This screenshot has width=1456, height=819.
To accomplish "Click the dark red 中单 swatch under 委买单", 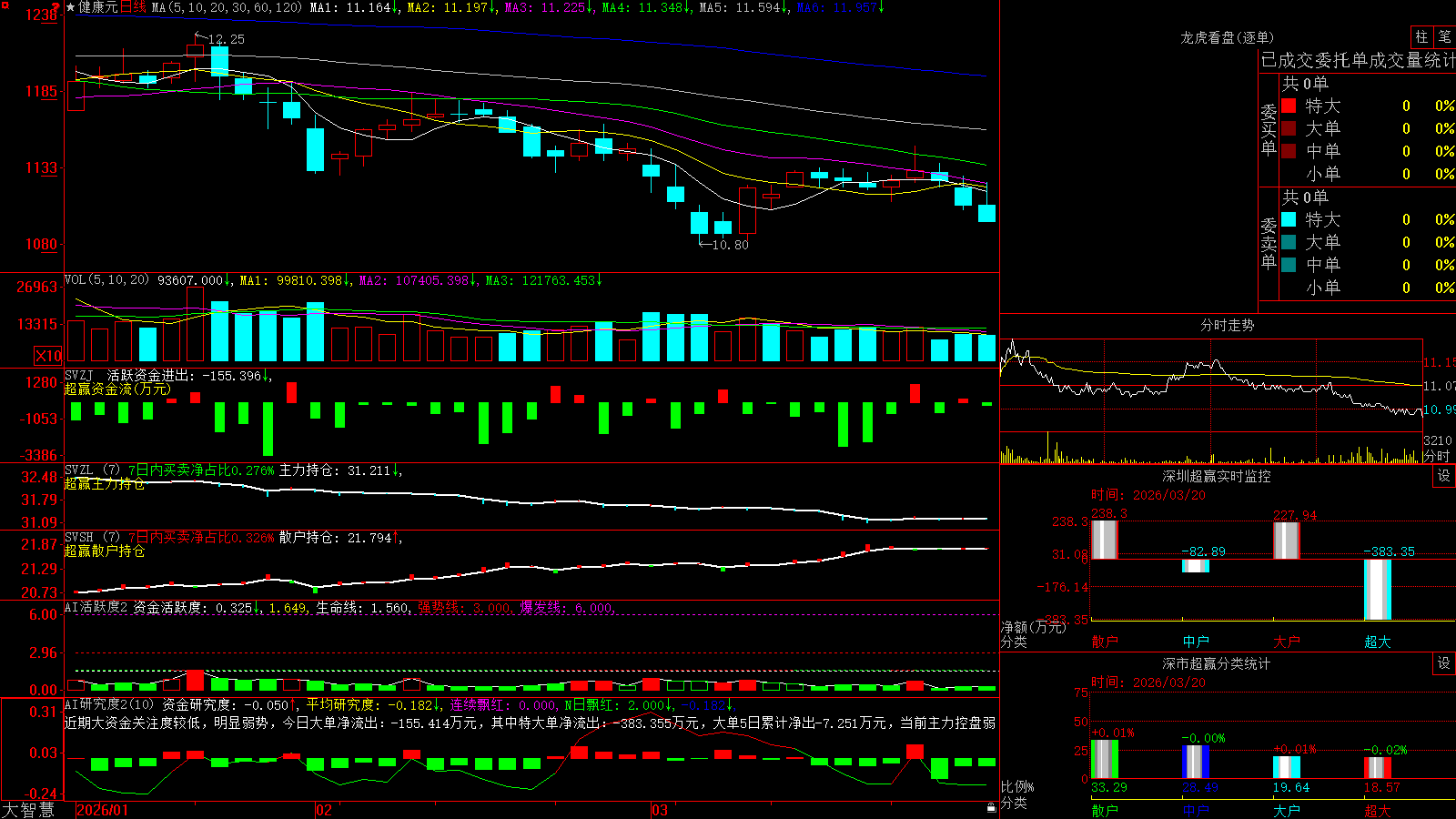I will [x=1289, y=150].
